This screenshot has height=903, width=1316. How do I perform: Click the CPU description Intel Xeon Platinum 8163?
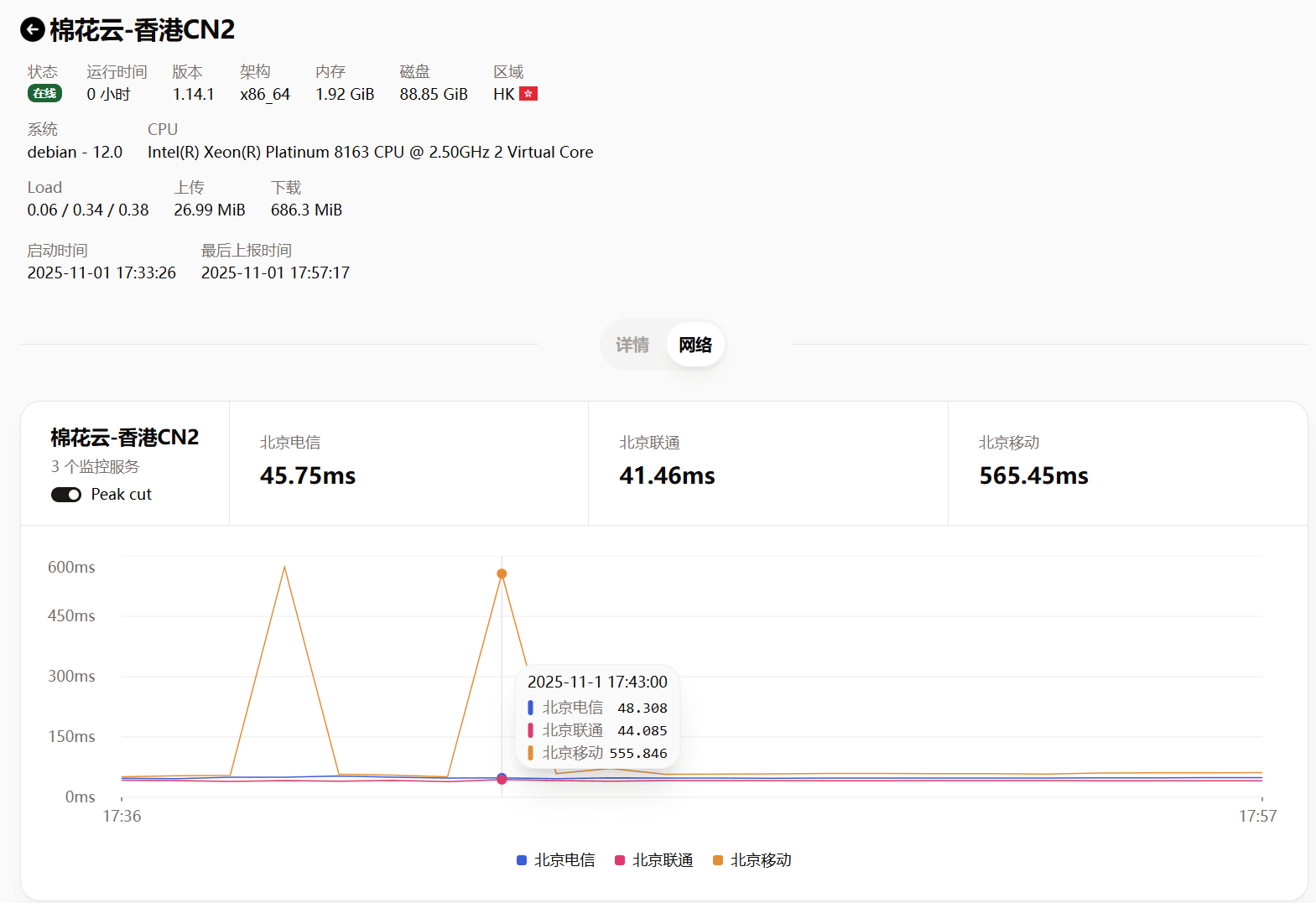pos(370,152)
